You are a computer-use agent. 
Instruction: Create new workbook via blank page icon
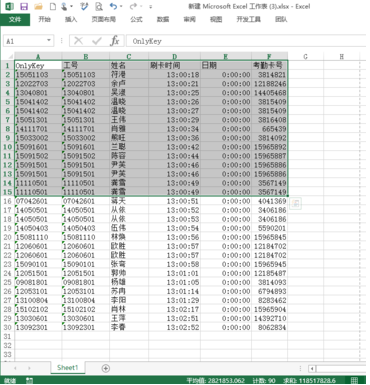(53, 6)
